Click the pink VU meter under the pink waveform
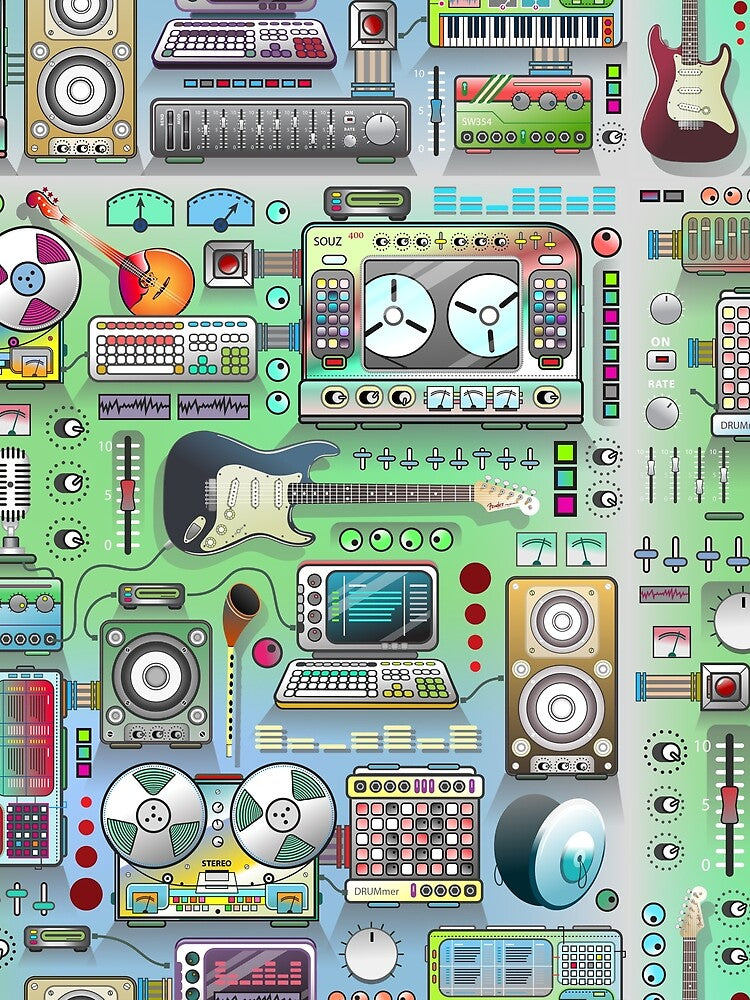 click(672, 642)
